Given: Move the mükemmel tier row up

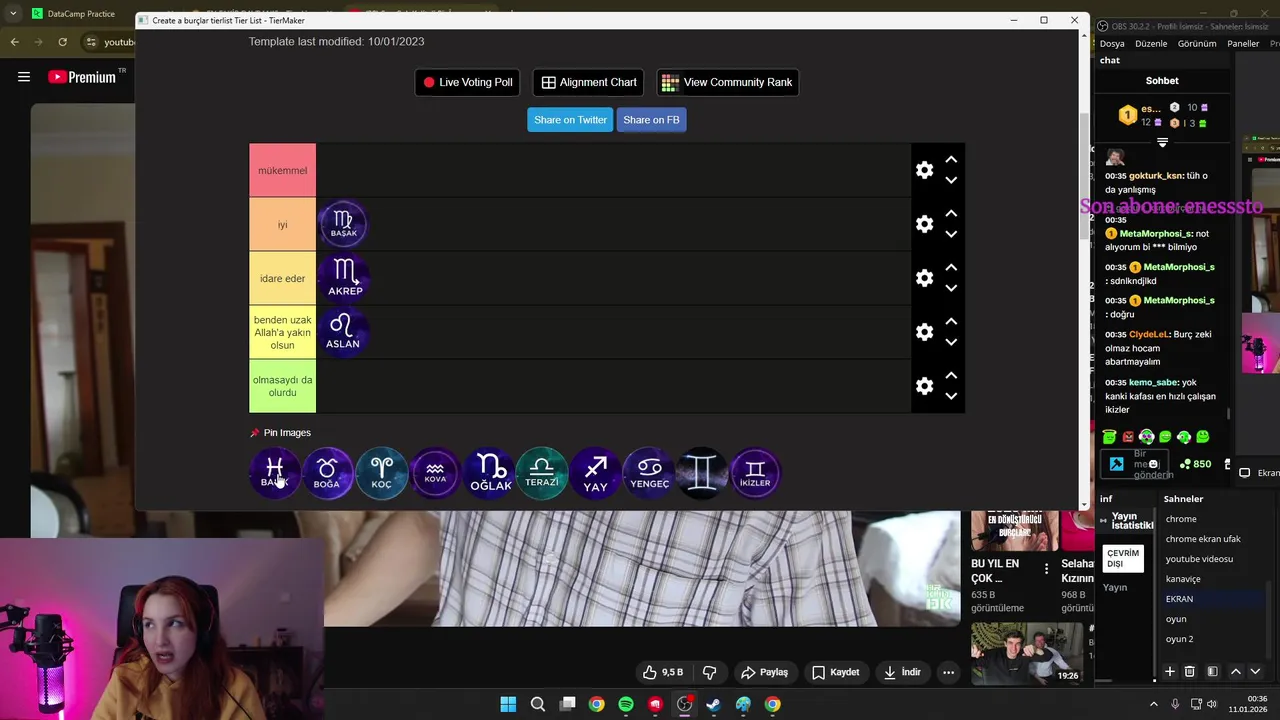Looking at the screenshot, I should [x=951, y=160].
